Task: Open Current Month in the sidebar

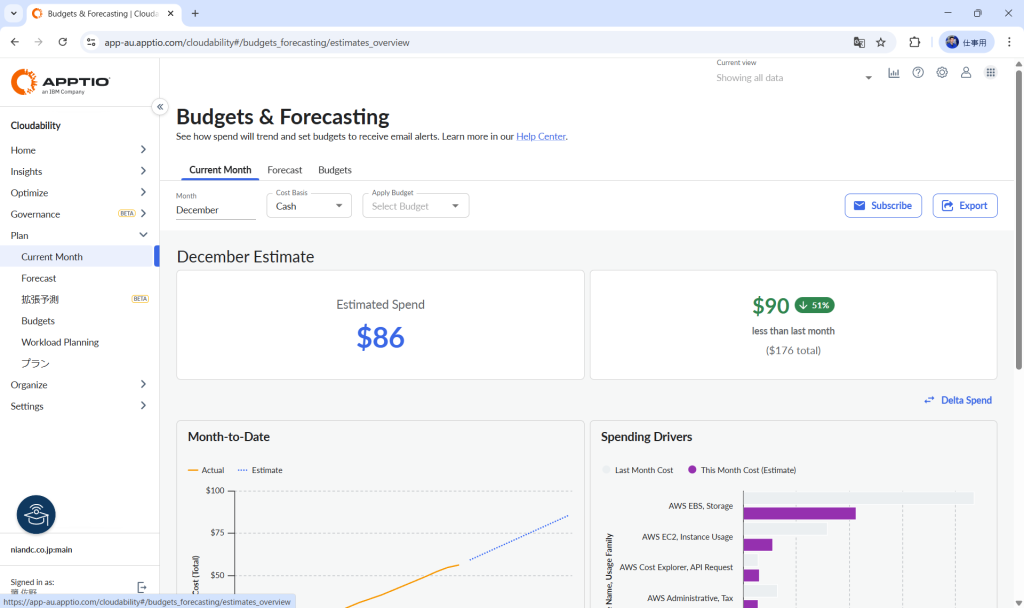Action: tap(79, 257)
